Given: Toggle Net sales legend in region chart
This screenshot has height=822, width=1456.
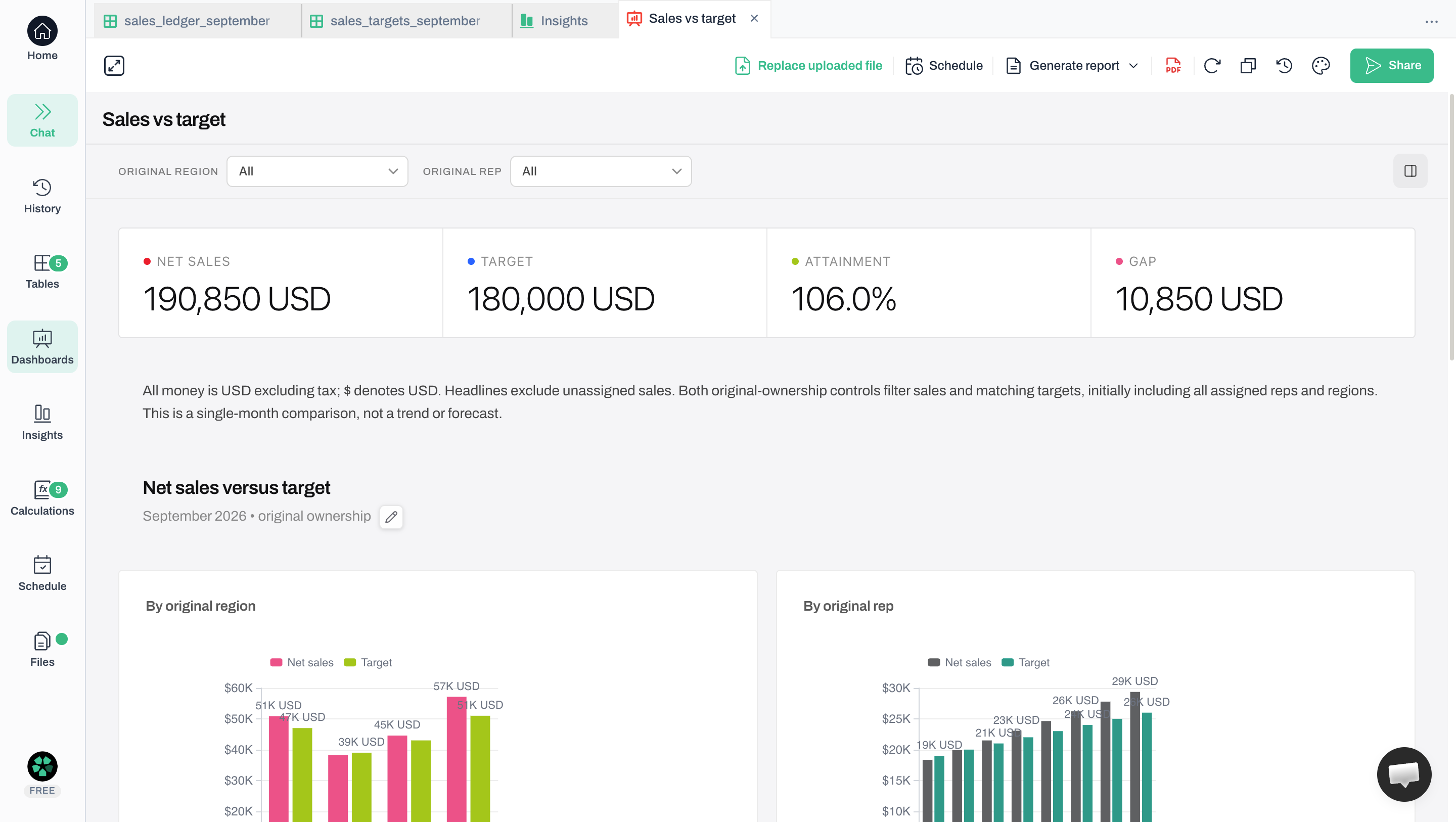Looking at the screenshot, I should click(302, 663).
